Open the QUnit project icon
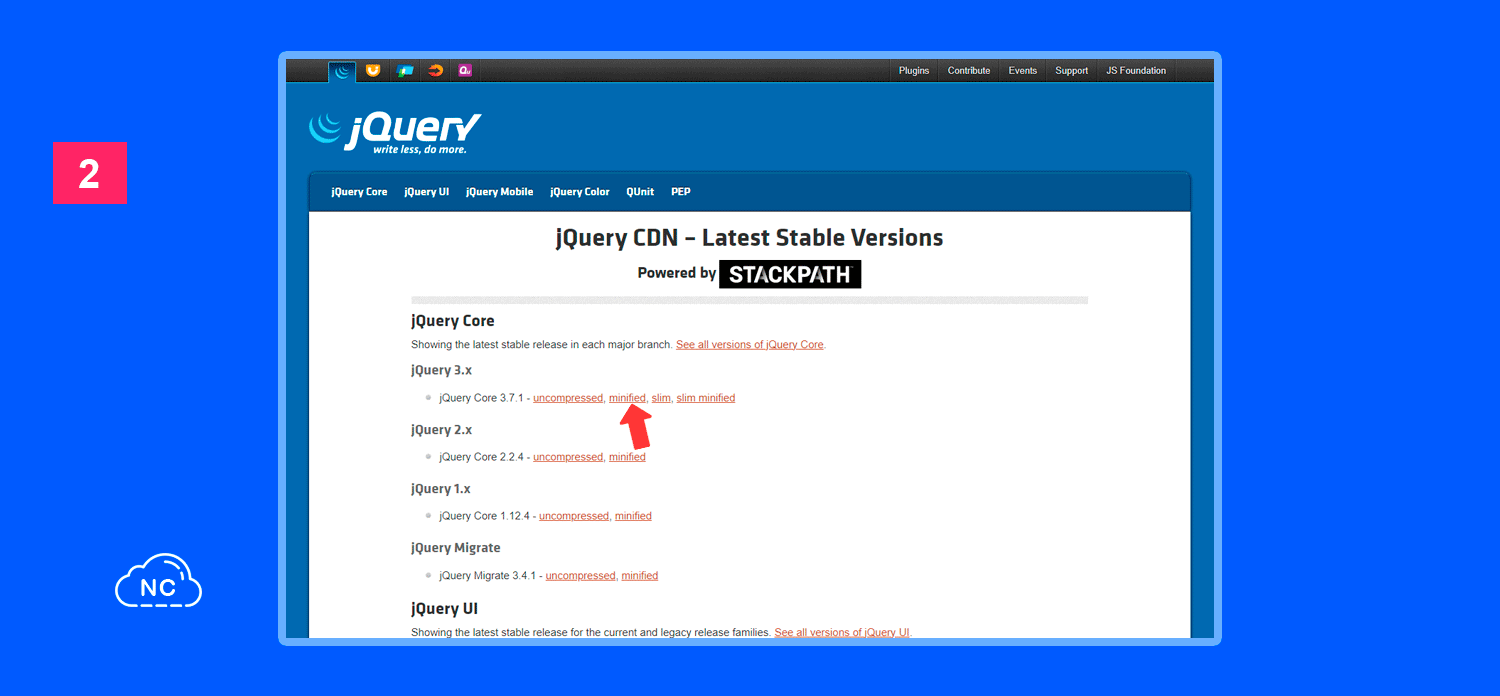Screen dimensions: 1500x696 [x=465, y=71]
